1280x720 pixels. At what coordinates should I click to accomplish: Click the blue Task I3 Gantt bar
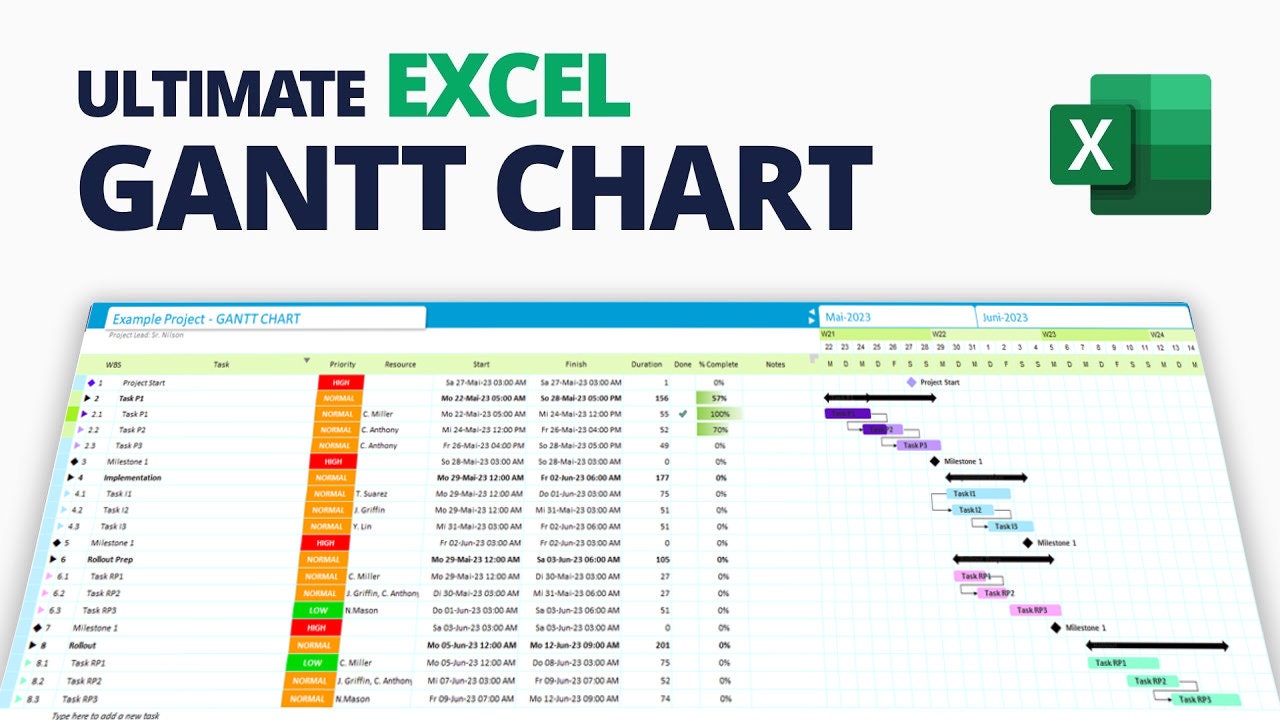[1011, 526]
